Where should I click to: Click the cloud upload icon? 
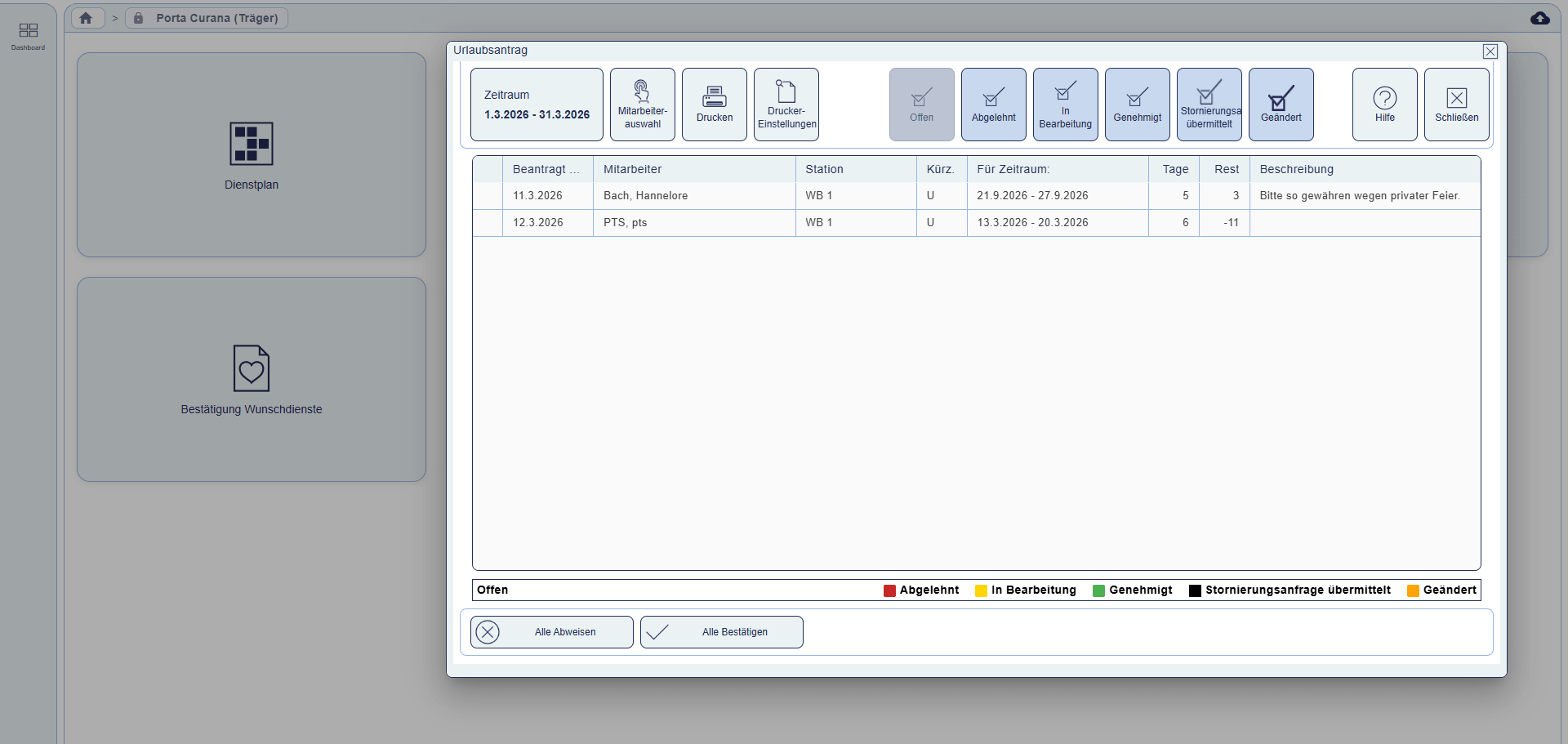pos(1539,18)
